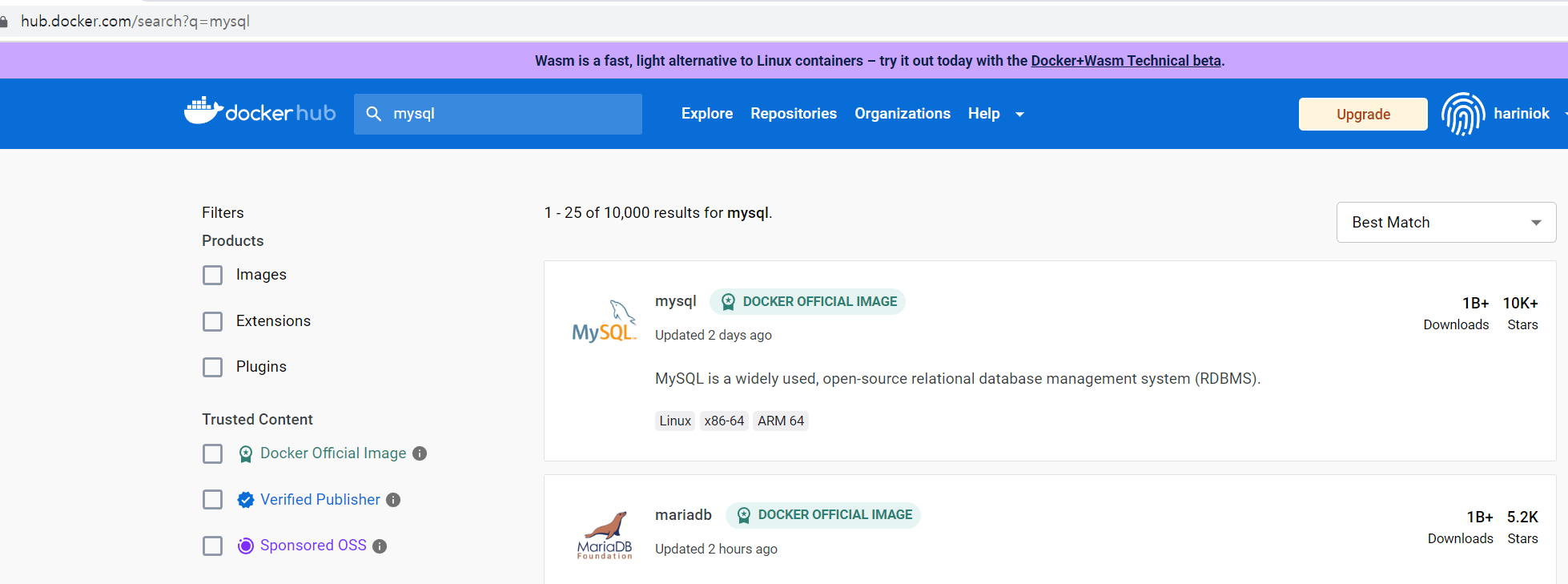Click the Extensions filter label
Screen dimensions: 1568x584
(273, 321)
